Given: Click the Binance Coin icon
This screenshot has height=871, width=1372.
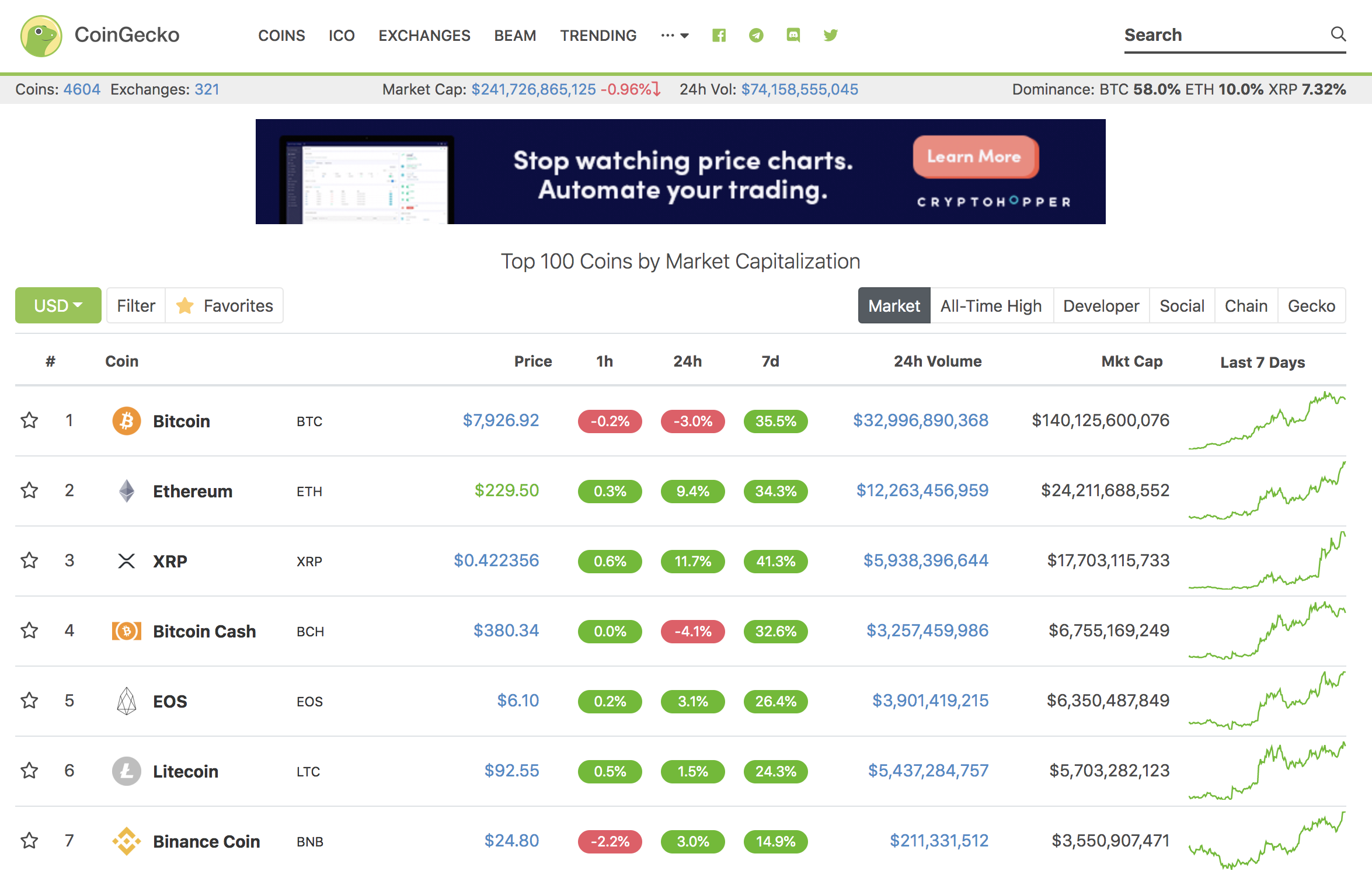Looking at the screenshot, I should click(x=127, y=841).
